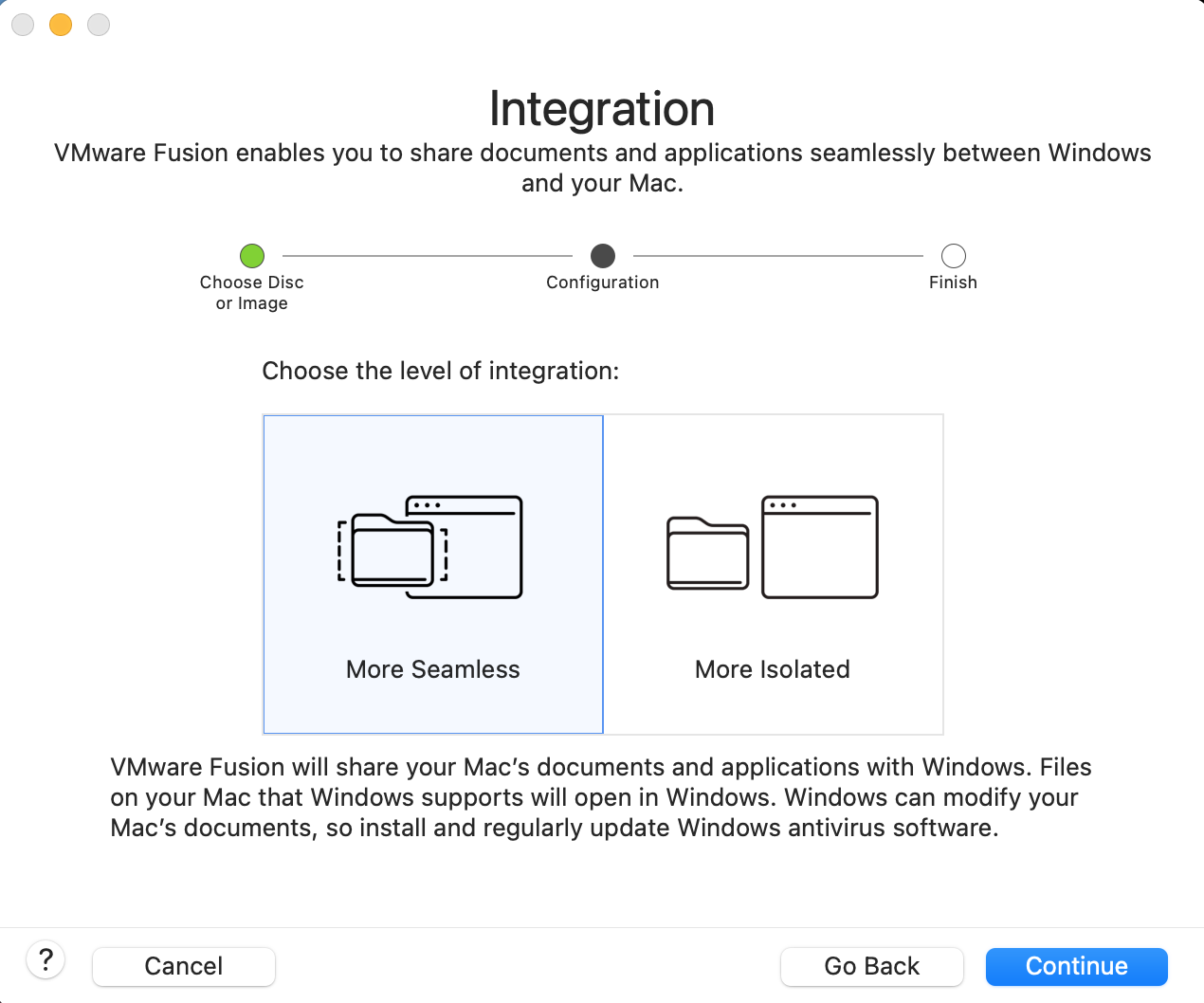Viewport: 1204px width, 1003px height.
Task: Click the 'Configuration' step label
Action: [x=603, y=283]
